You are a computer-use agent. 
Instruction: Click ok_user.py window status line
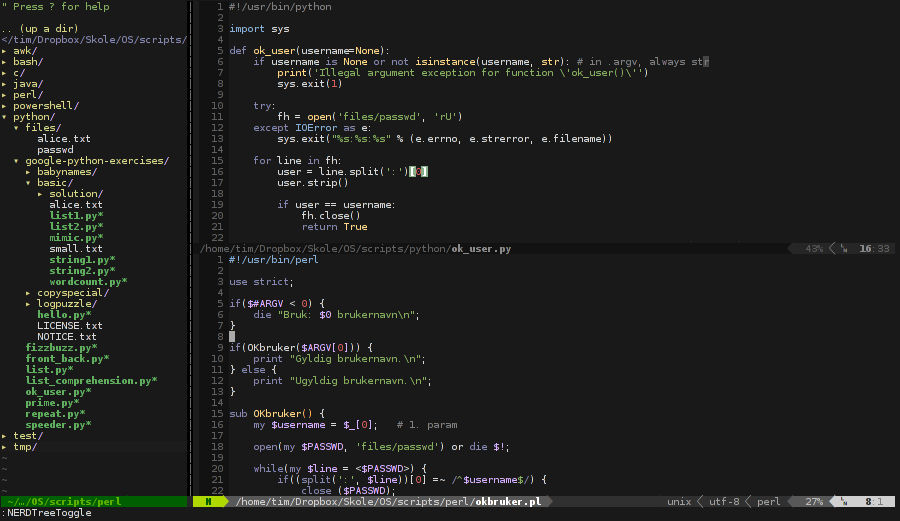pos(546,249)
